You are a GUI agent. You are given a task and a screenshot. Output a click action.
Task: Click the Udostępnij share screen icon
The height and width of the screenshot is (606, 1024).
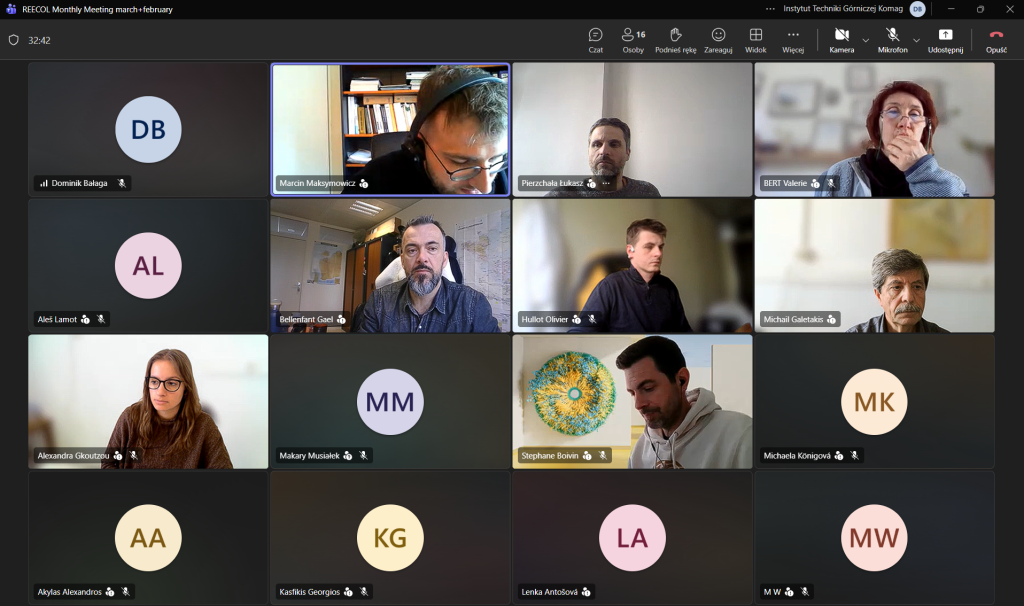point(945,39)
